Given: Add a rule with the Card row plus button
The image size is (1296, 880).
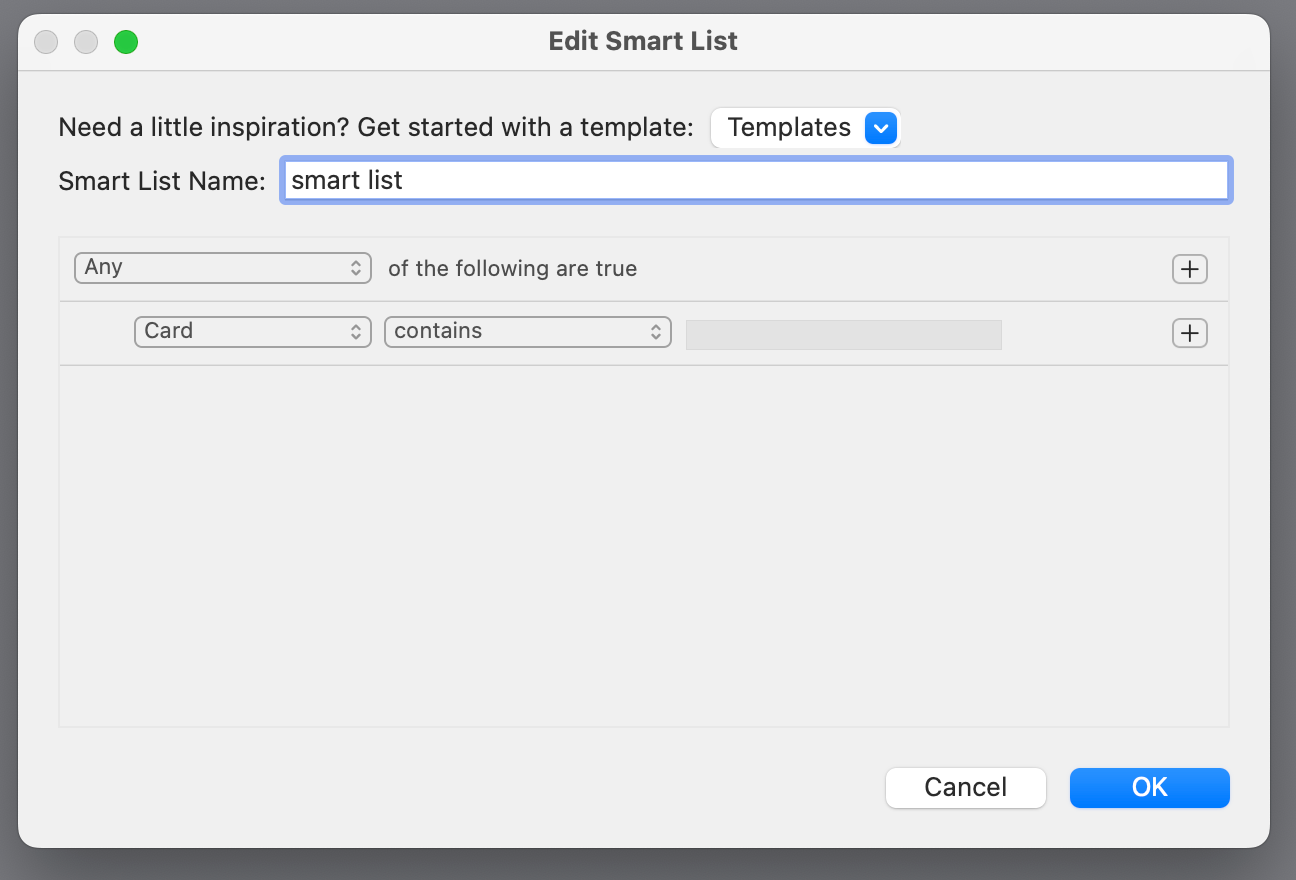Looking at the screenshot, I should [x=1189, y=333].
